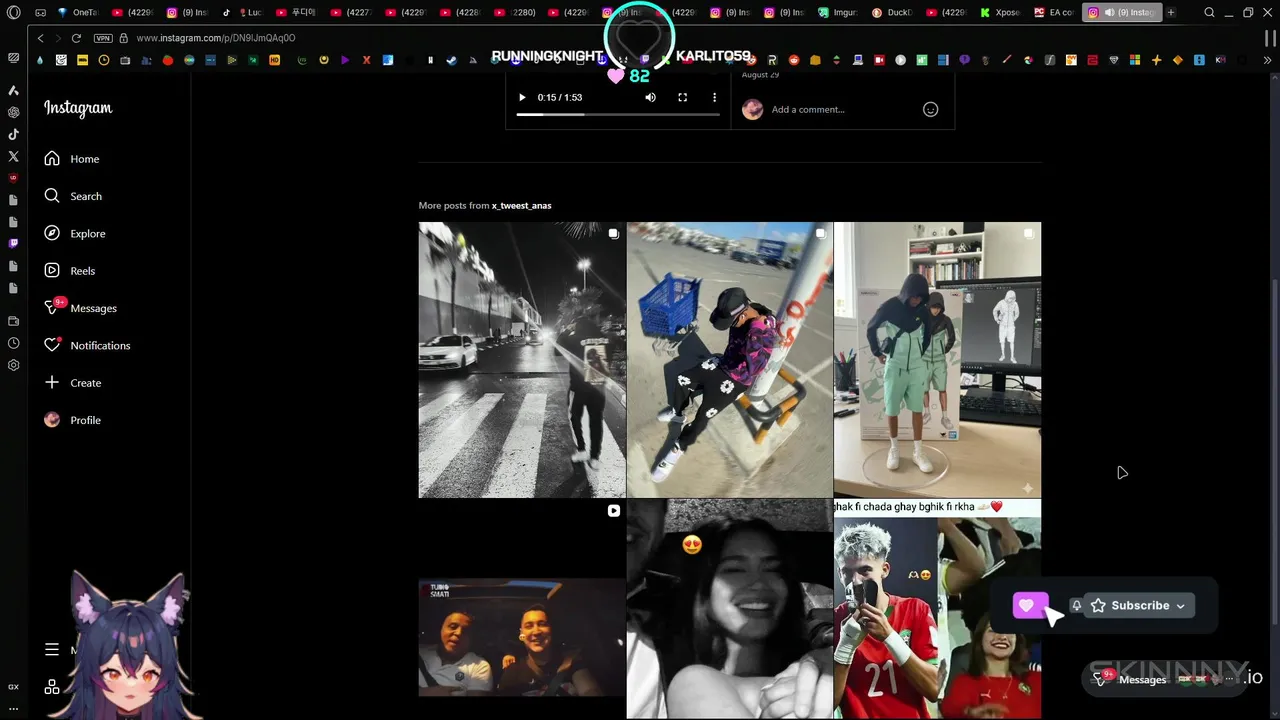Switch to the EA tab
Screen dimensions: 1280x720
(x=1053, y=13)
